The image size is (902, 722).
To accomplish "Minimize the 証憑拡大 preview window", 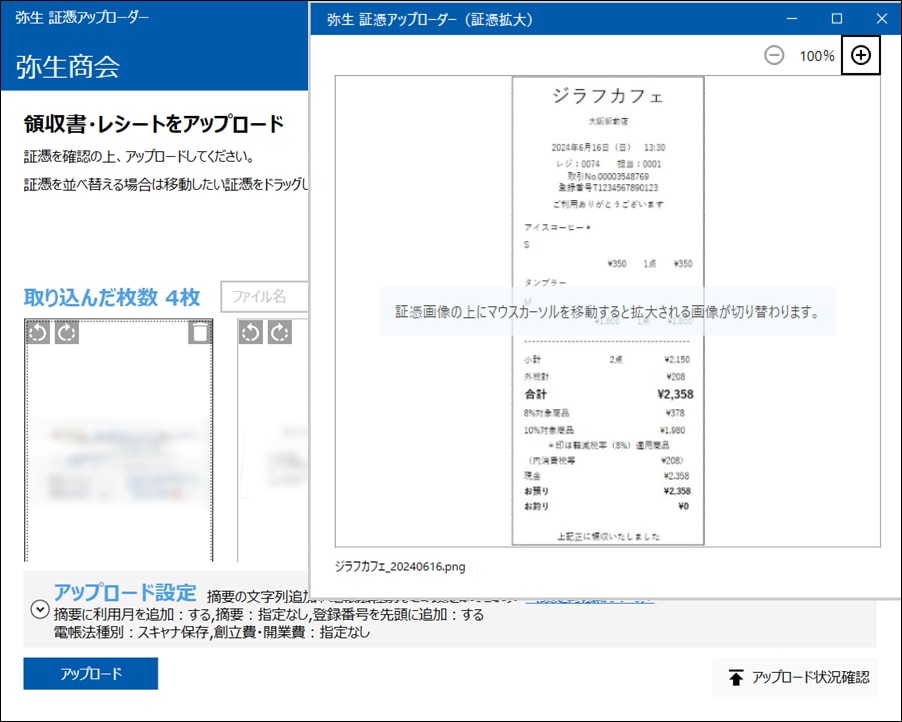I will tap(792, 18).
